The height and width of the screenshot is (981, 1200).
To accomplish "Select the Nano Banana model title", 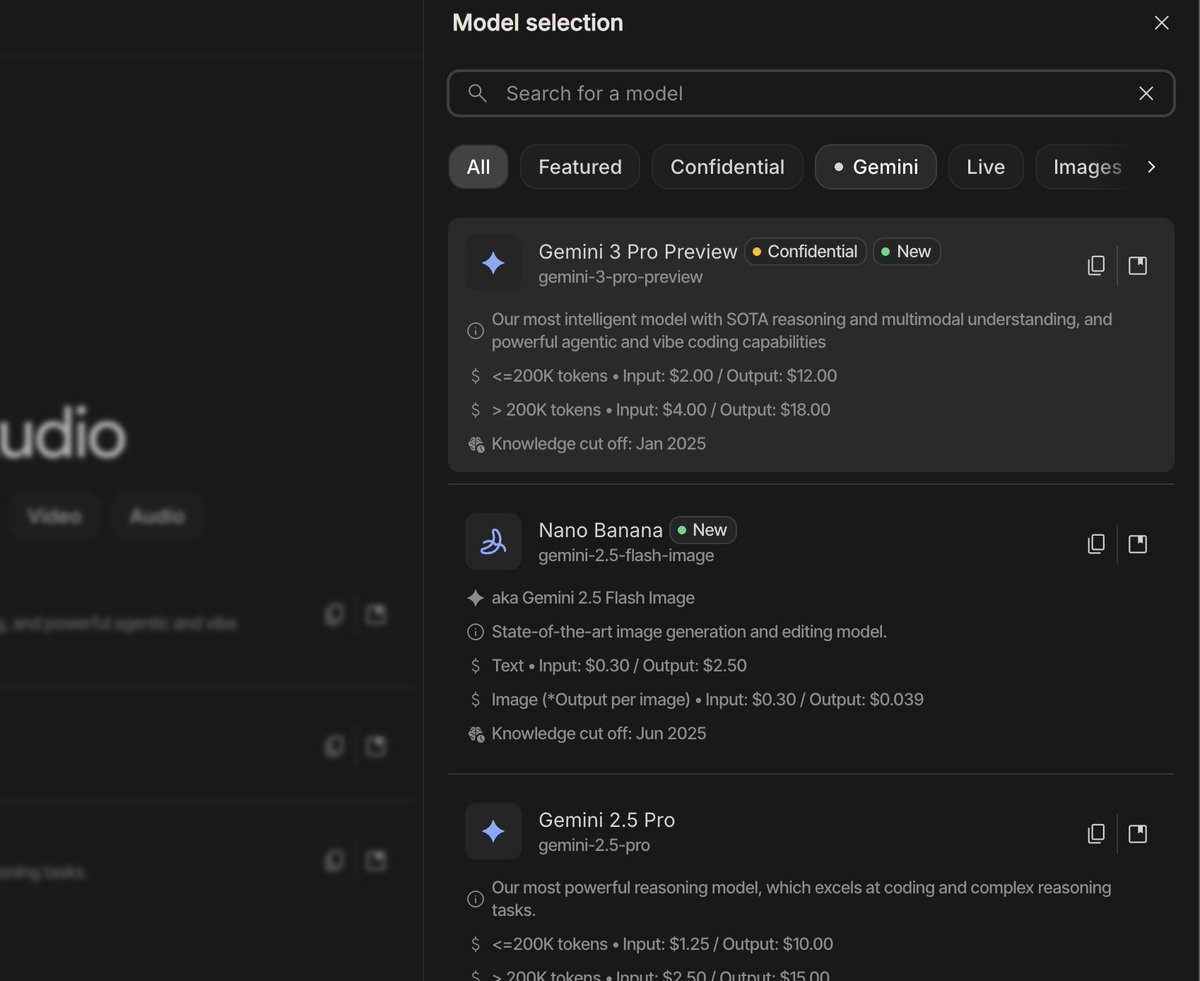I will (601, 530).
